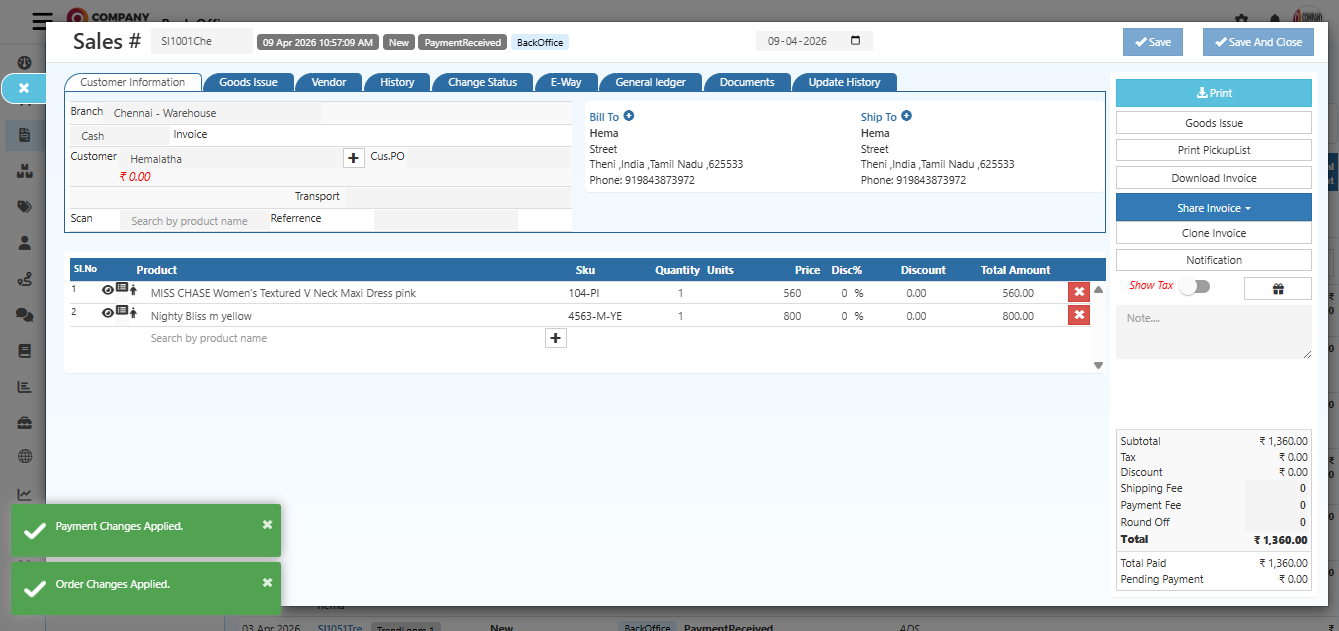This screenshot has height=631, width=1339.
Task: Click the plus icon next to Cus.PO
Action: tap(353, 158)
